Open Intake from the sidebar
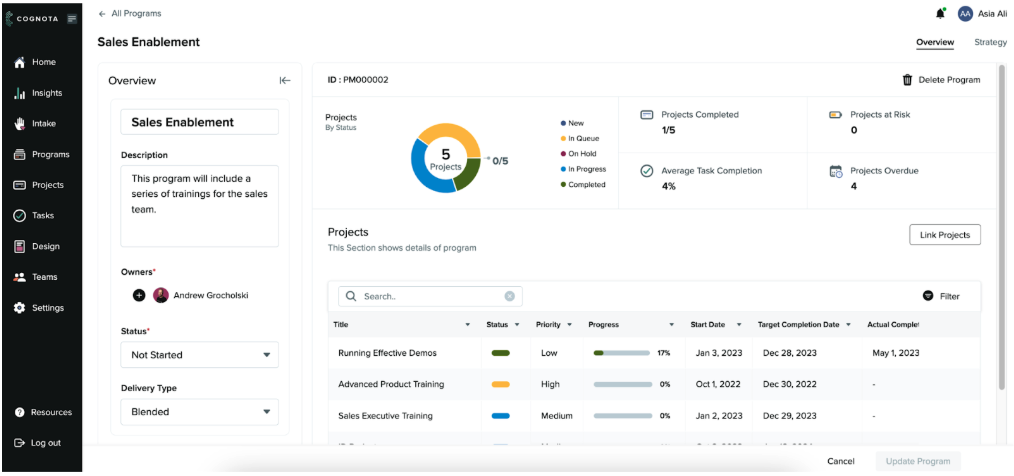Viewport: 1014px width, 476px height. click(x=43, y=124)
